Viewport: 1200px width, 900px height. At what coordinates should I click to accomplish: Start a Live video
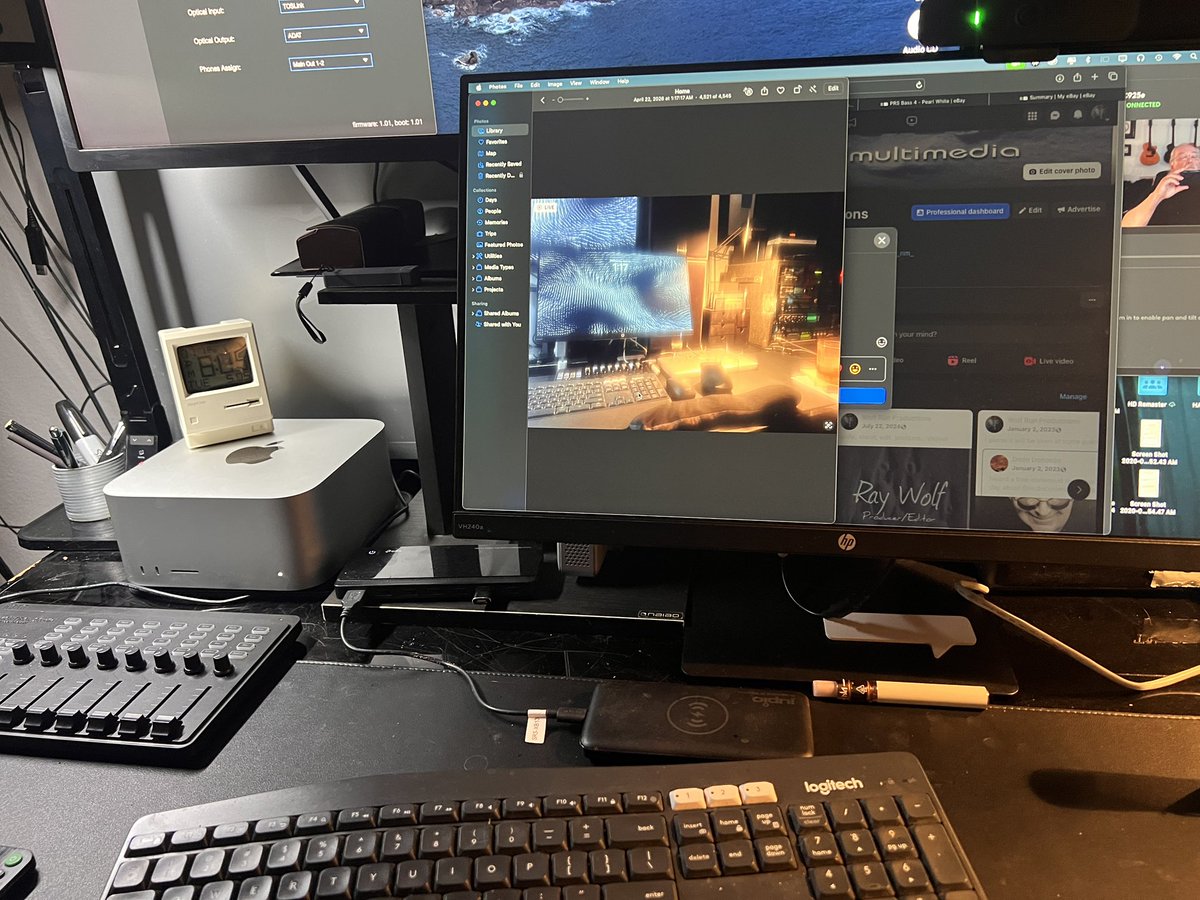point(1049,361)
